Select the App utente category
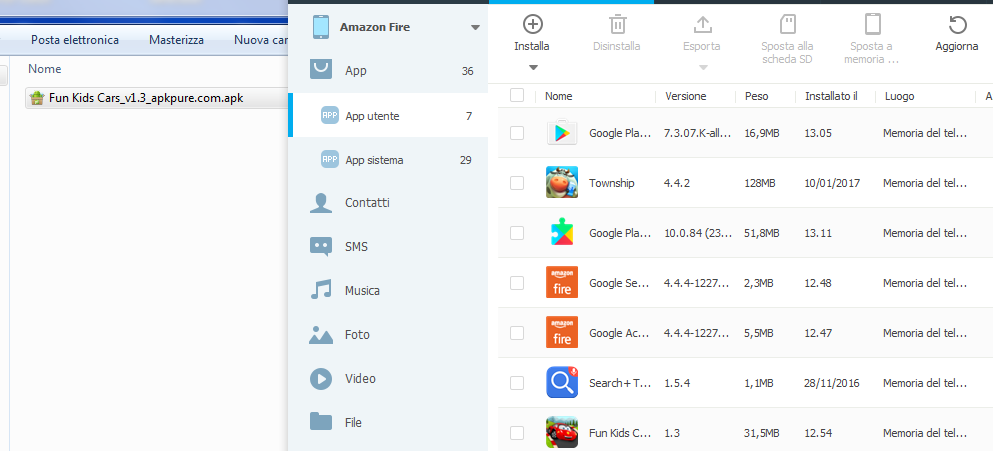This screenshot has width=993, height=451. click(389, 115)
